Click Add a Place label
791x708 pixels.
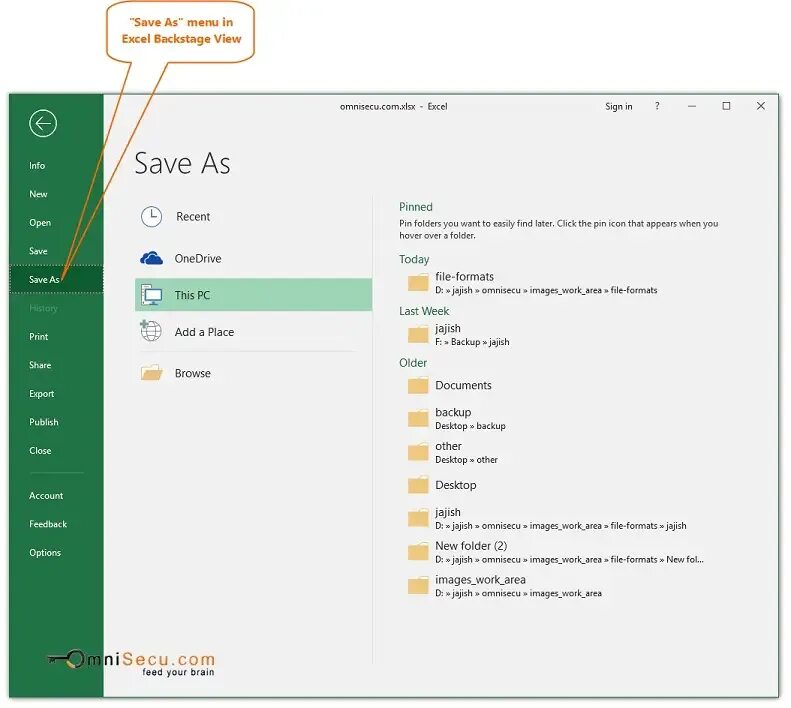[204, 332]
